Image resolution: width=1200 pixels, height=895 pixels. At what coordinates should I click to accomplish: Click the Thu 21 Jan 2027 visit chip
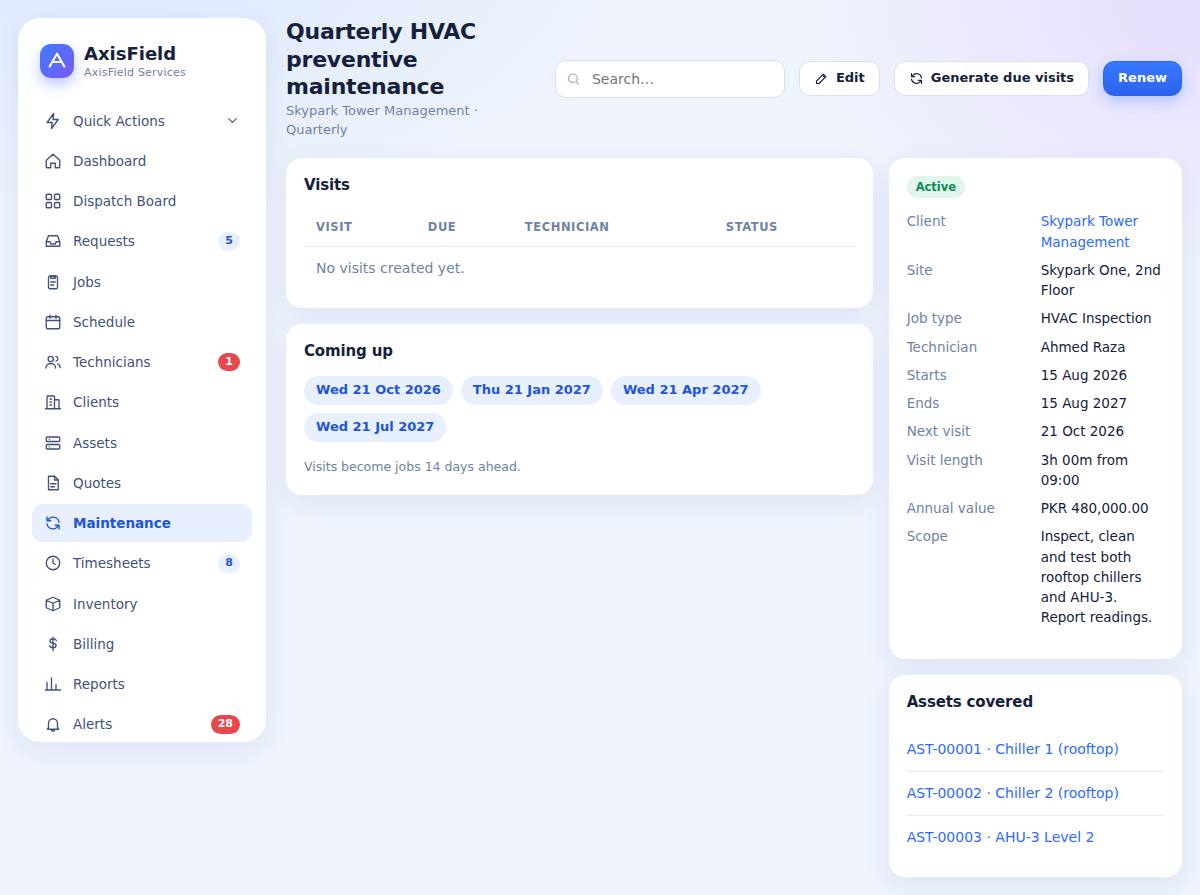[532, 390]
